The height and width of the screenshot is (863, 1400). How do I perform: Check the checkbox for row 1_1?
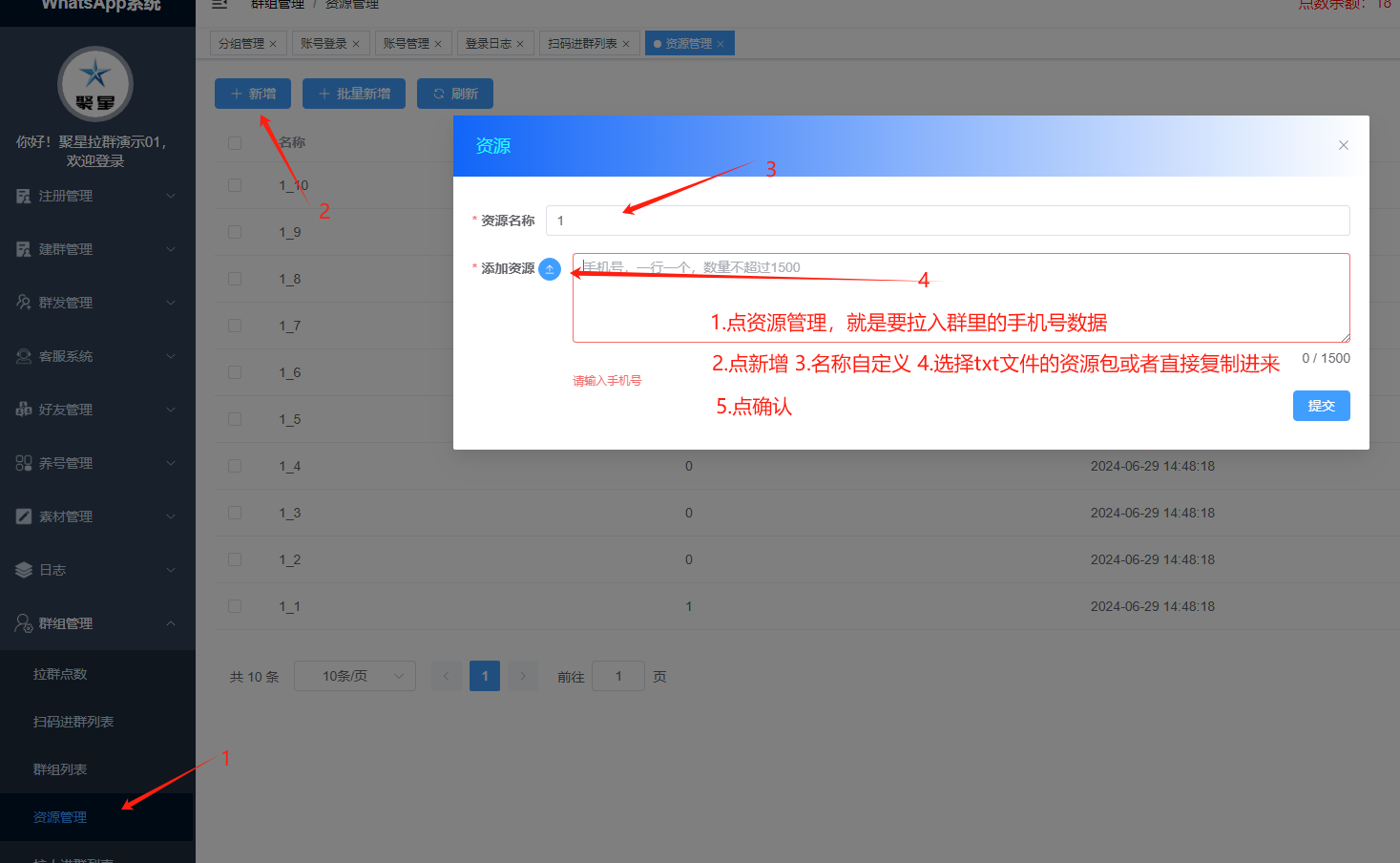coord(234,606)
